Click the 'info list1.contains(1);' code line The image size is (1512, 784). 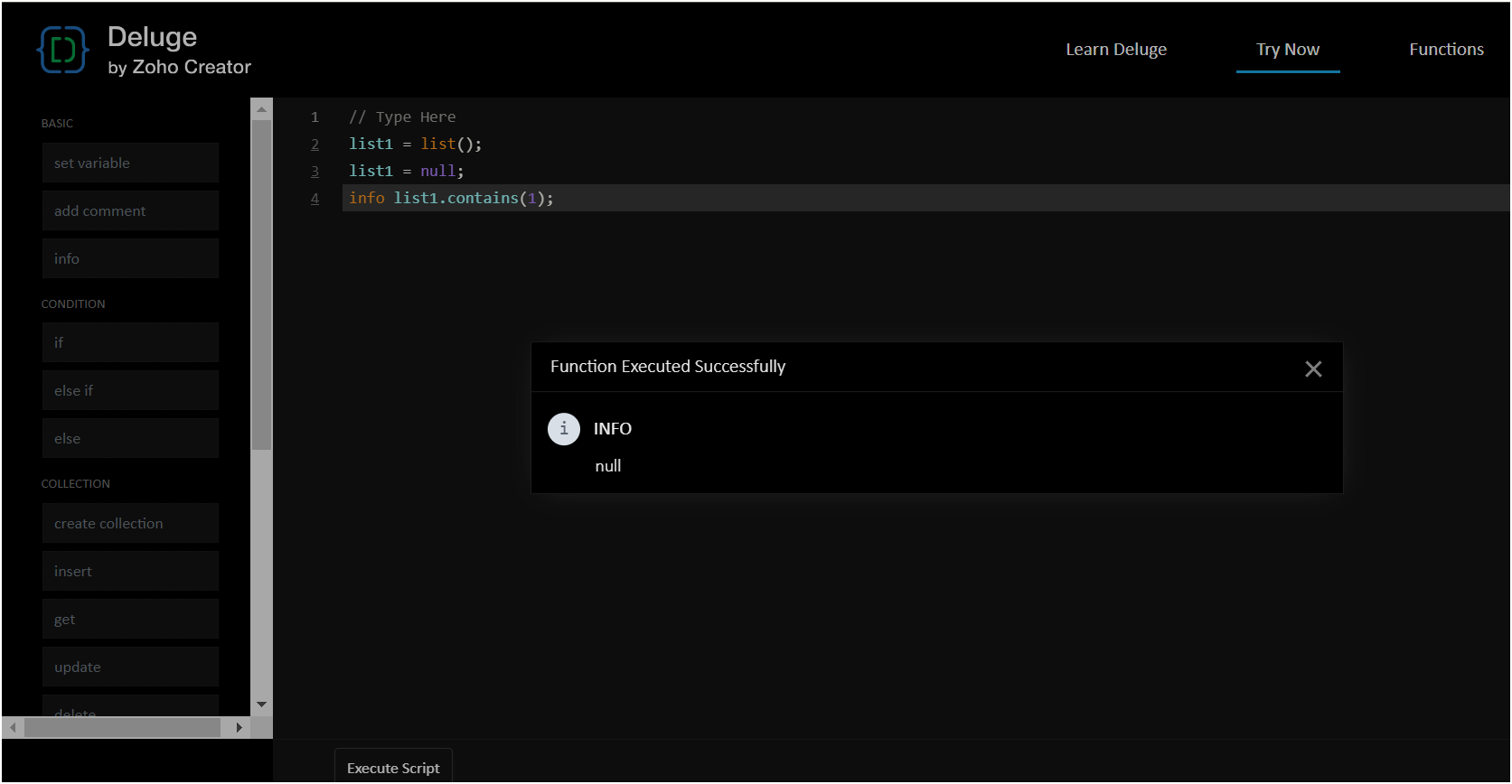click(x=451, y=198)
